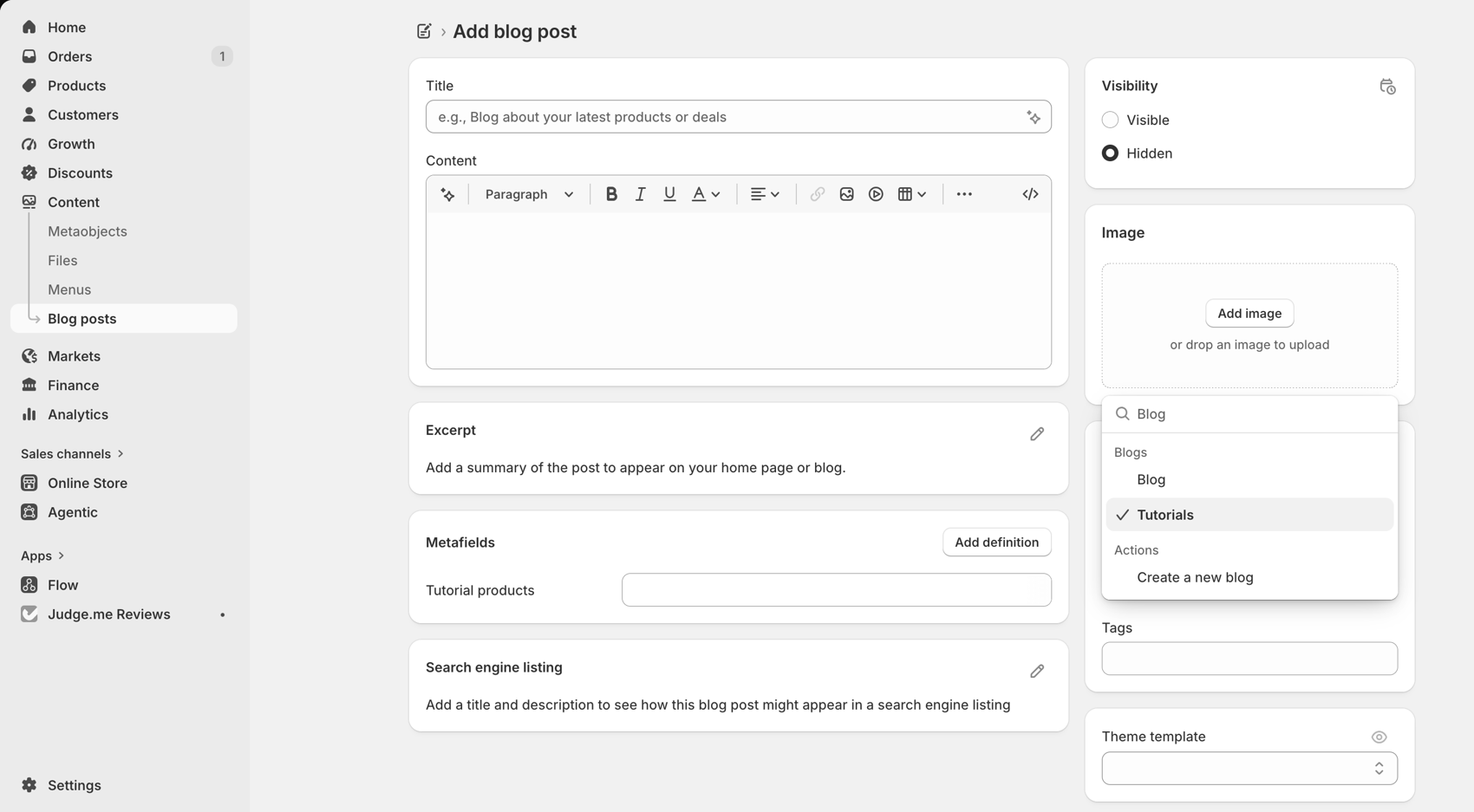Viewport: 1474px width, 812px height.
Task: Click the schedule visibility date icon
Action: coord(1387,87)
